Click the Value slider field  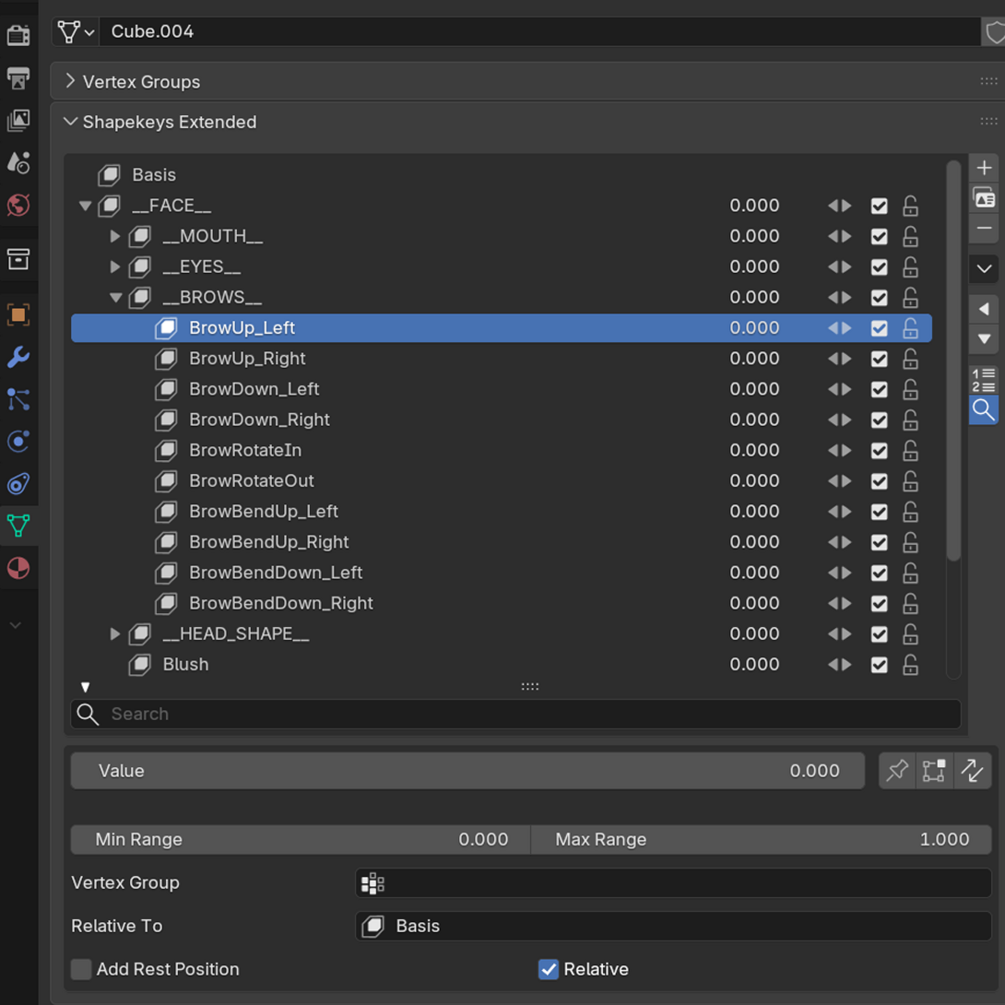tap(467, 770)
